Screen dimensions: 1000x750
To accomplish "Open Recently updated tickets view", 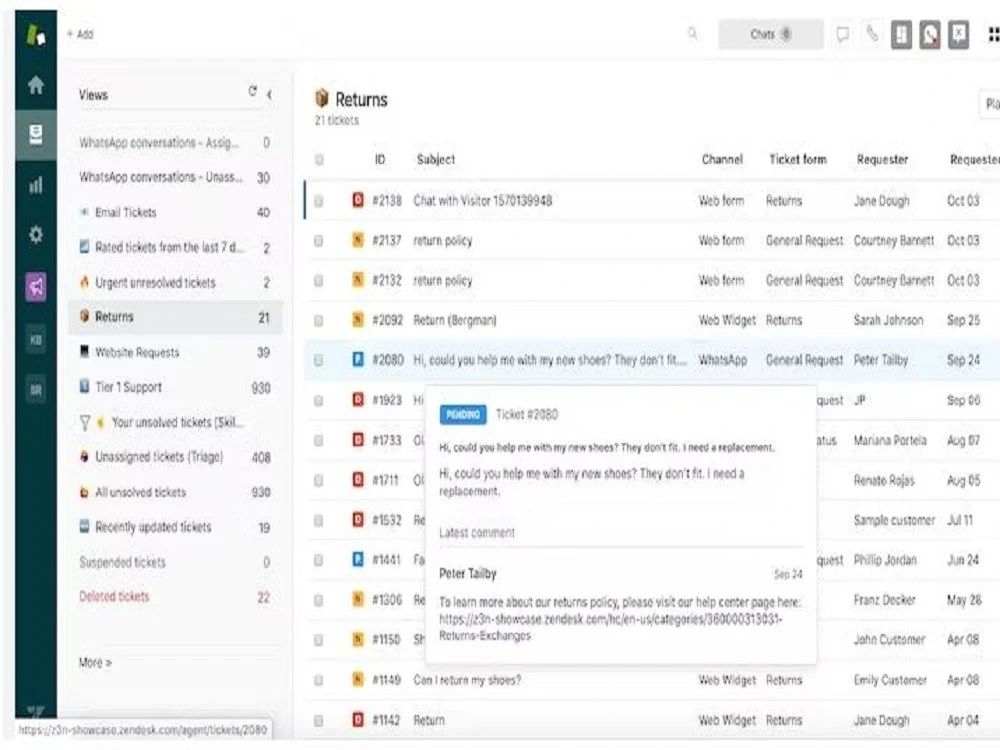I will [x=174, y=527].
